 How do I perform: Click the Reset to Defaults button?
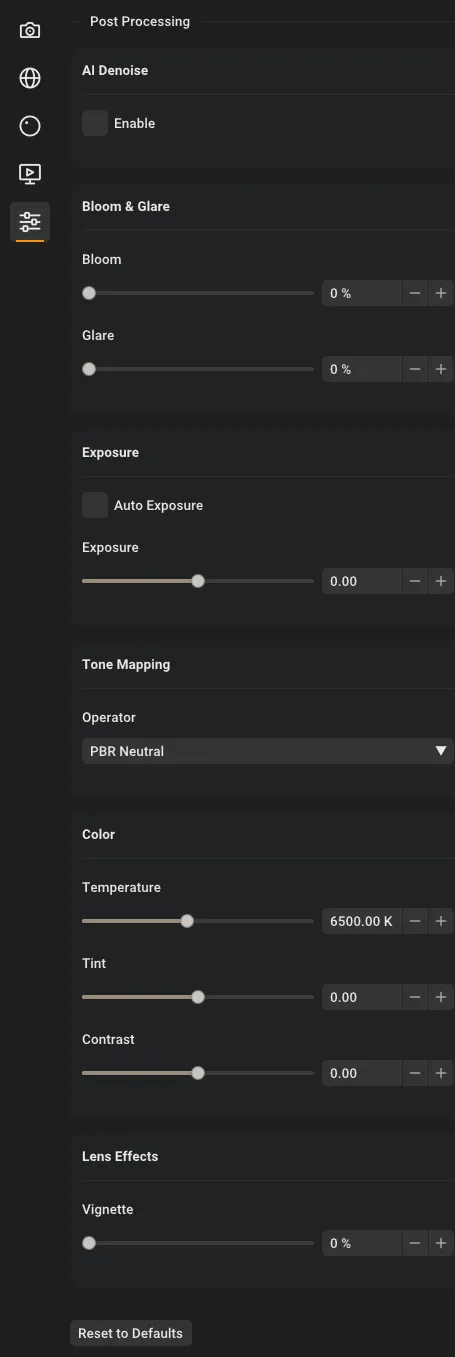point(130,1333)
